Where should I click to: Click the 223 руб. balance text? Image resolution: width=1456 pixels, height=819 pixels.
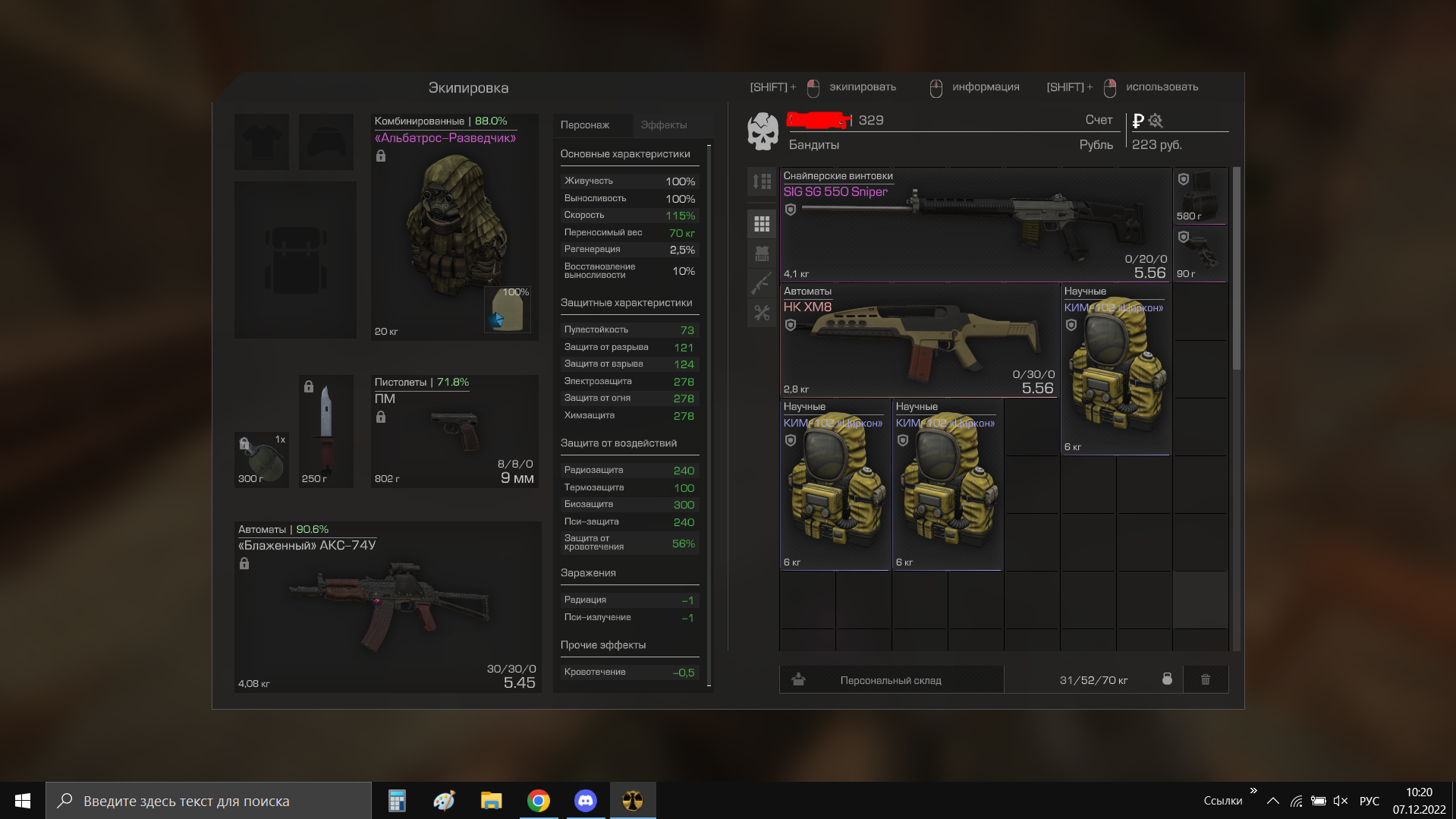(x=1157, y=144)
